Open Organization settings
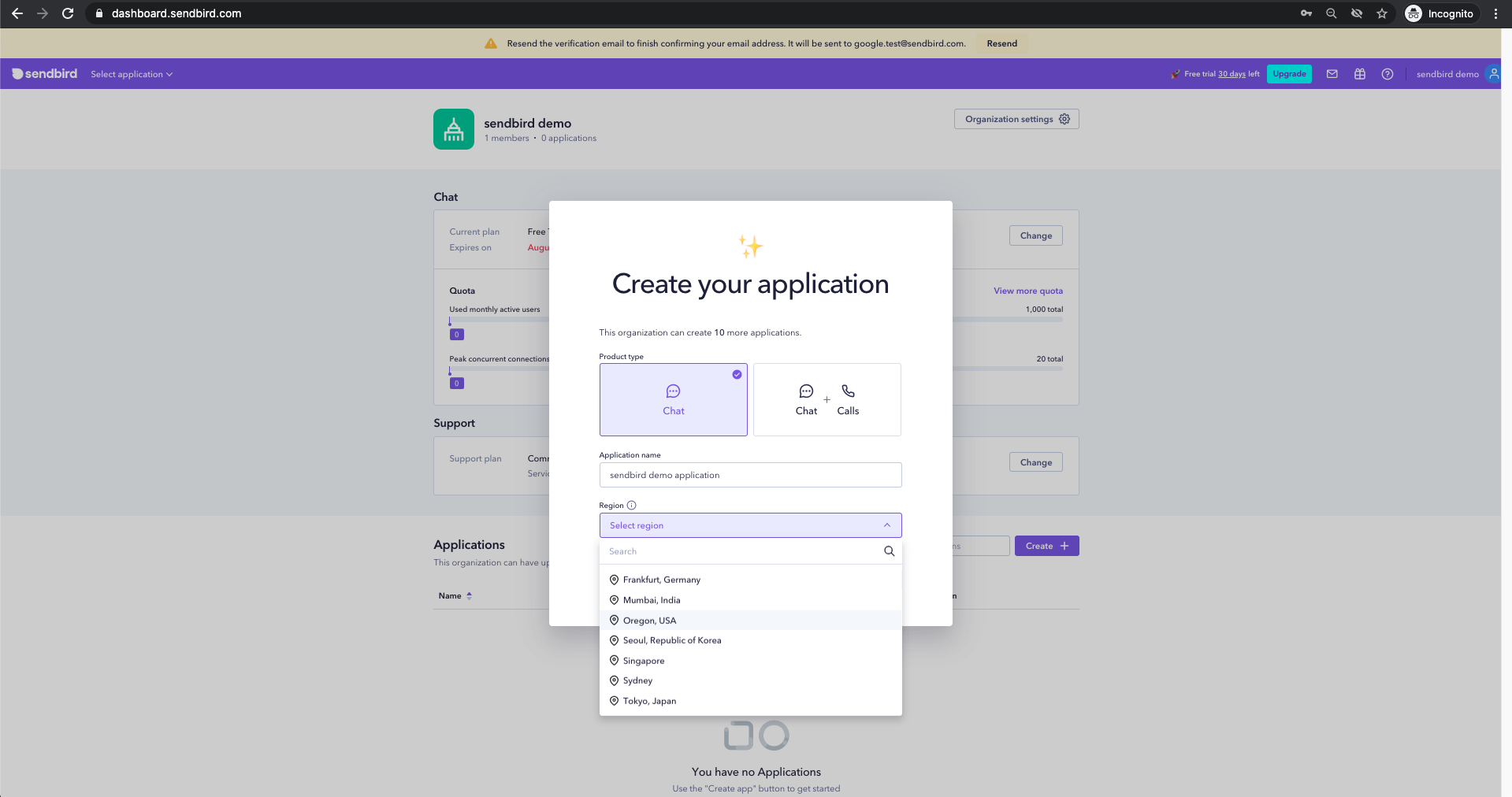The image size is (1512, 797). tap(1016, 119)
